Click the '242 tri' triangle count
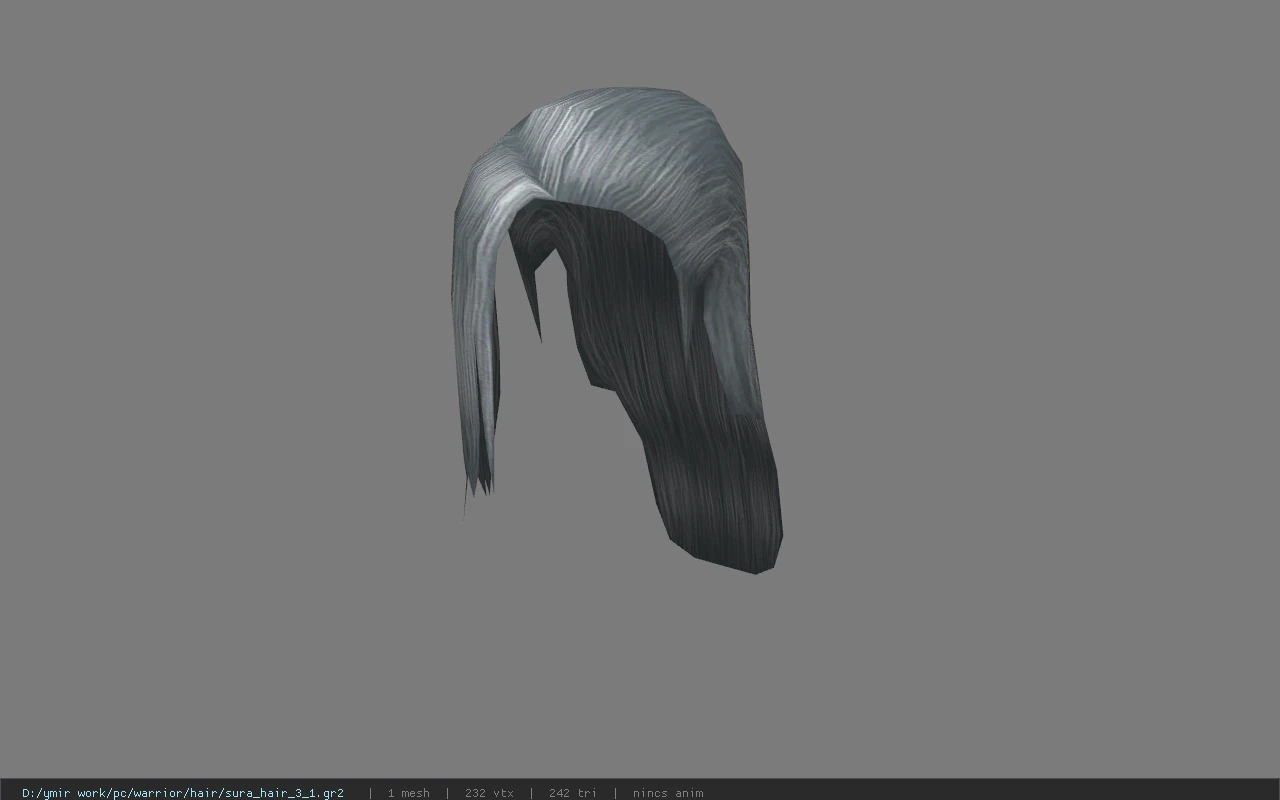The height and width of the screenshot is (800, 1280). click(x=572, y=793)
